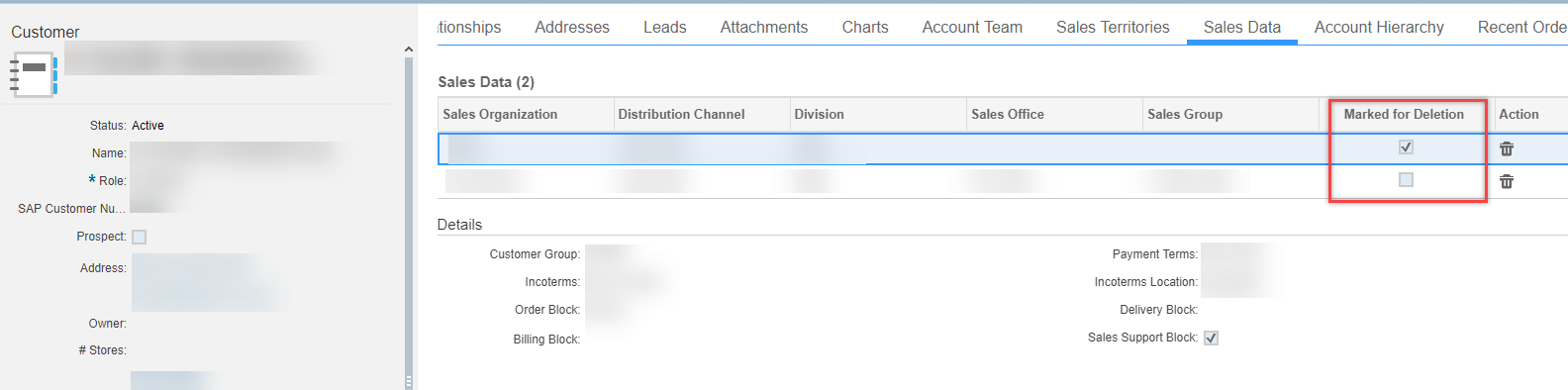Viewport: 1568px width, 390px height.
Task: Click the Division column header
Action: point(819,114)
